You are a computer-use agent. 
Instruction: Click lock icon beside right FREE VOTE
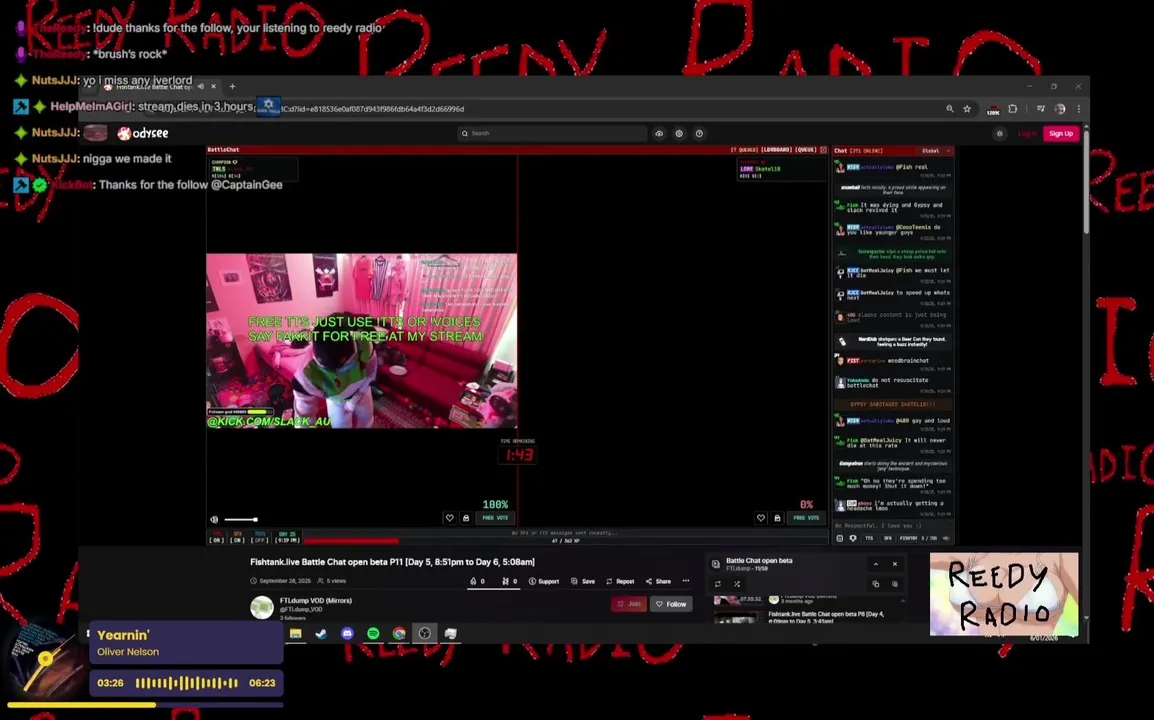(777, 518)
